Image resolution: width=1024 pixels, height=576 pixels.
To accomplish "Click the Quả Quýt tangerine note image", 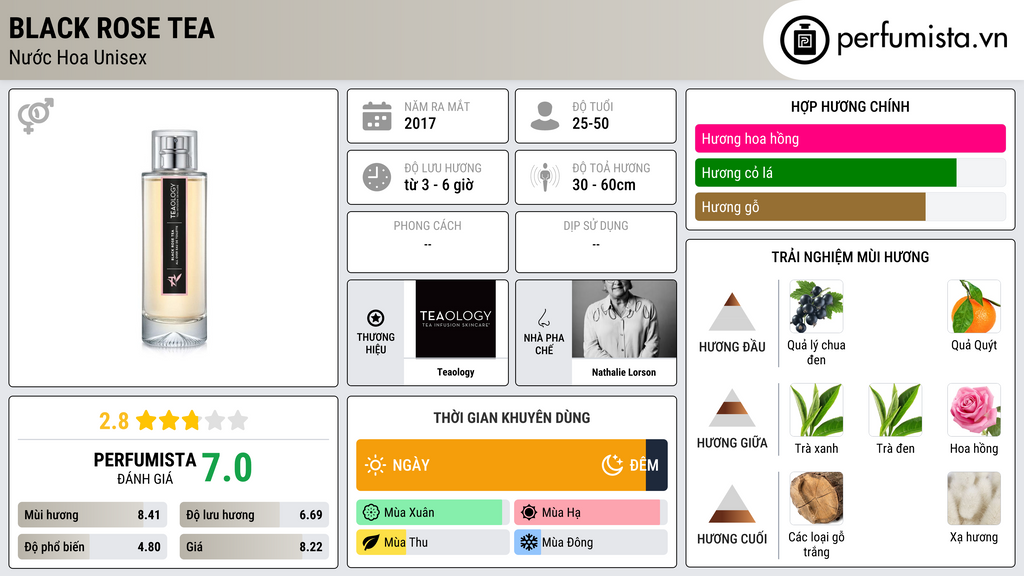I will 974,306.
